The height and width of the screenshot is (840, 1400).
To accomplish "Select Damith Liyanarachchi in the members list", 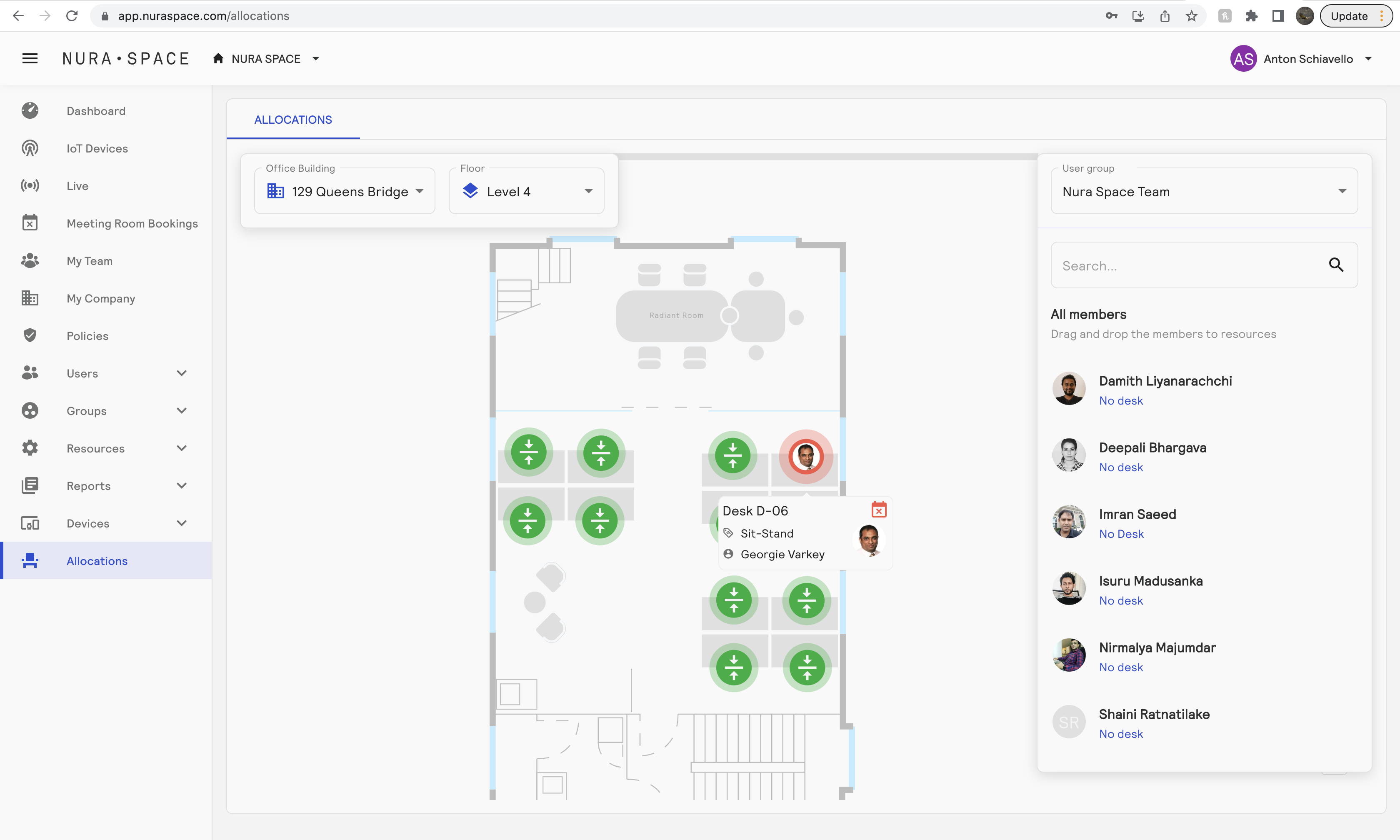I will [1165, 380].
